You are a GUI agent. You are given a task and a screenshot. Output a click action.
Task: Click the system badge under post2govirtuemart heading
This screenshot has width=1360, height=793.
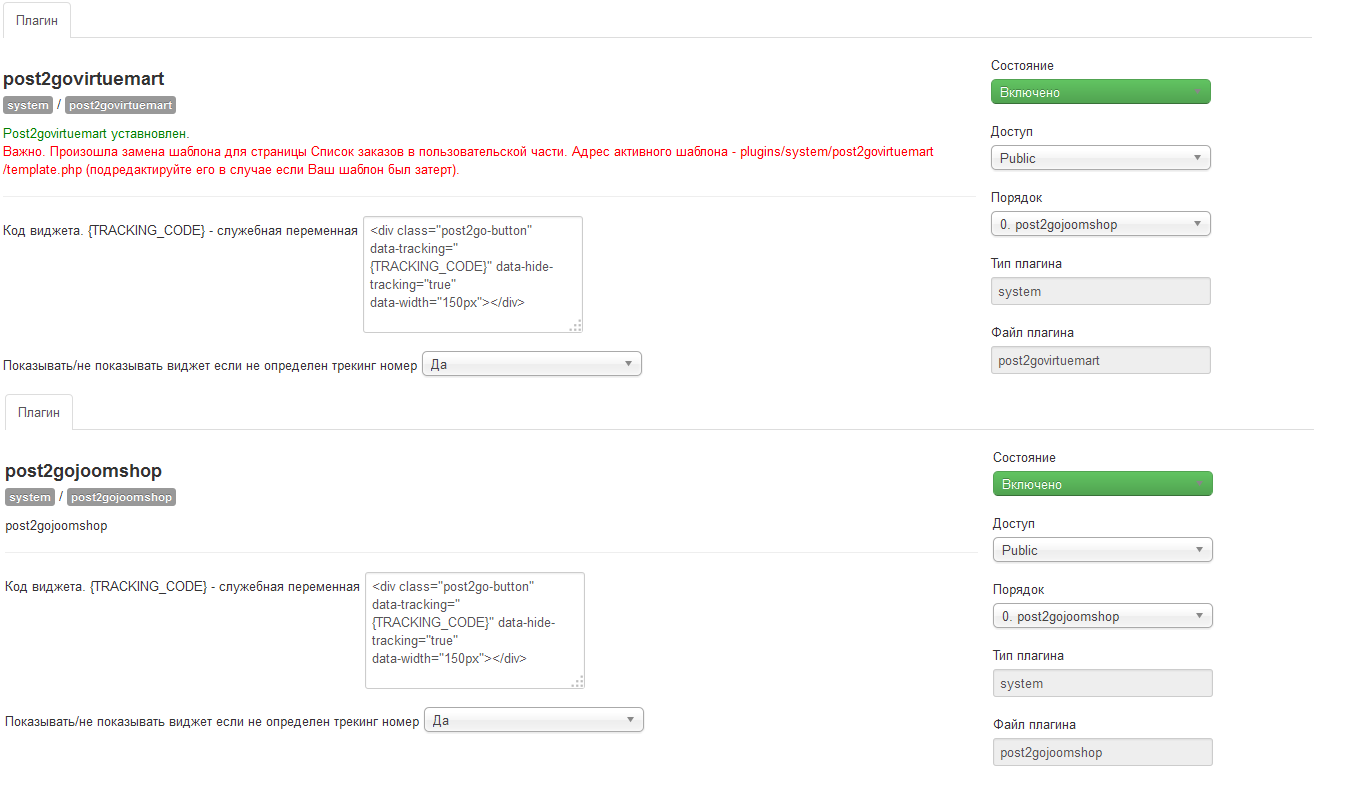click(28, 105)
